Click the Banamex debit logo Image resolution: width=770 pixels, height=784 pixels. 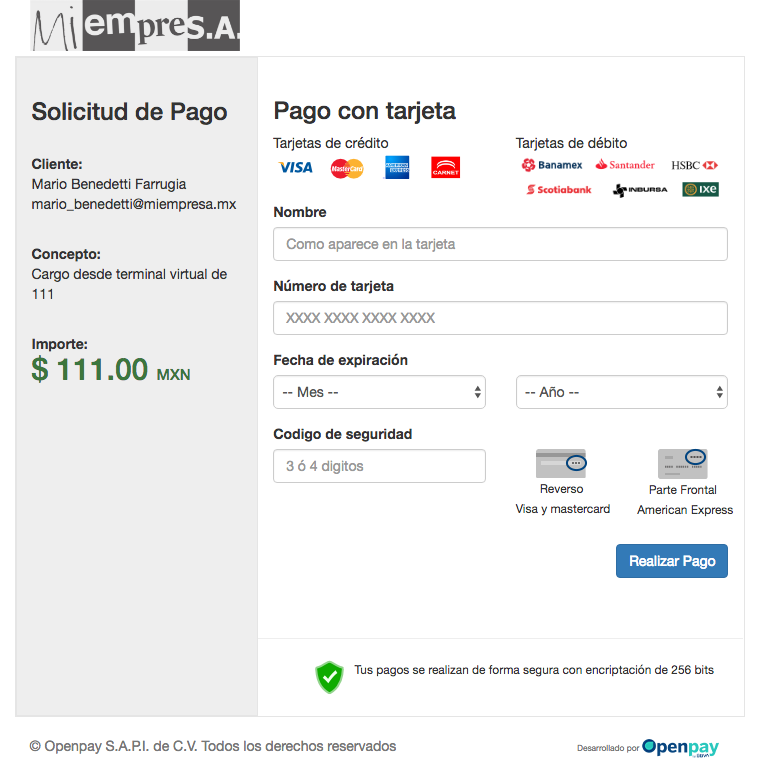[x=552, y=165]
